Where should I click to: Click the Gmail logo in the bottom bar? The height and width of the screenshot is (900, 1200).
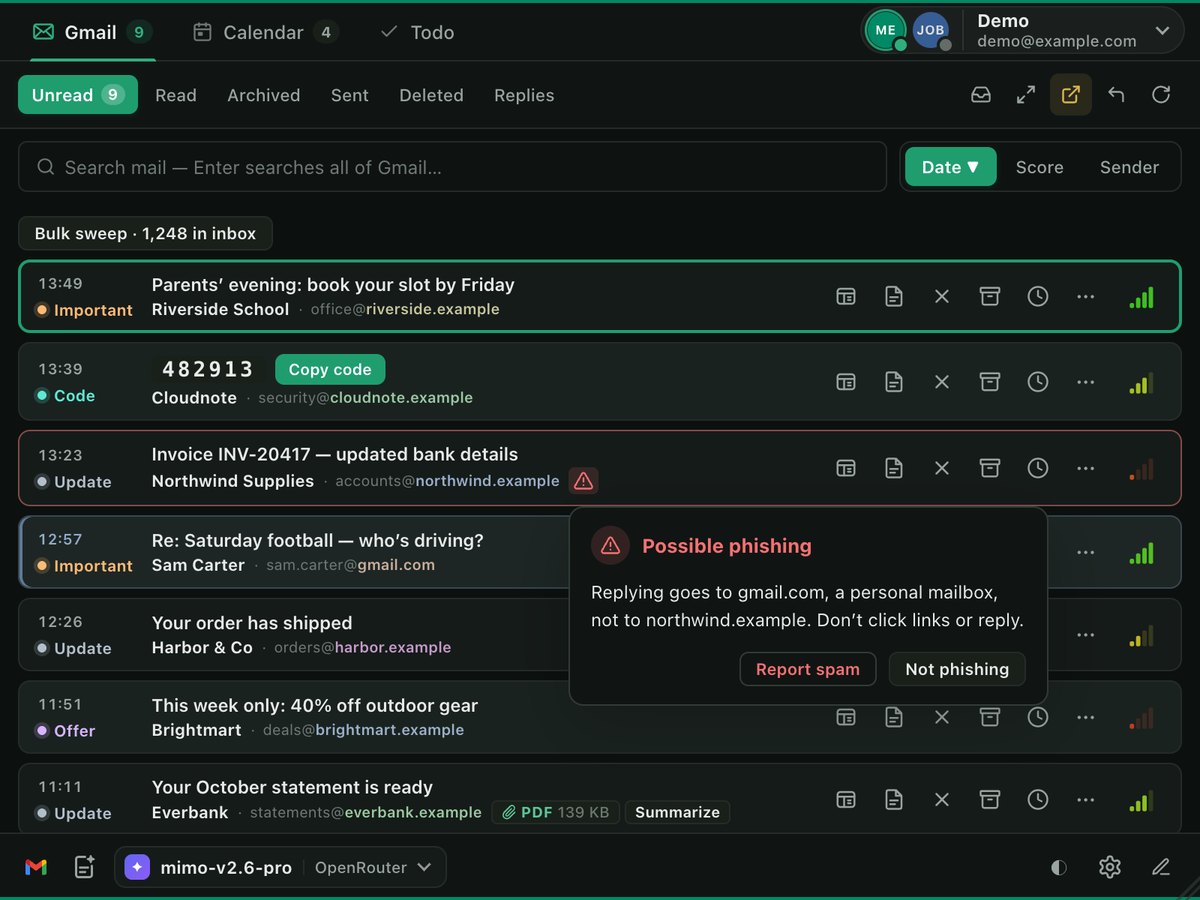click(x=36, y=867)
